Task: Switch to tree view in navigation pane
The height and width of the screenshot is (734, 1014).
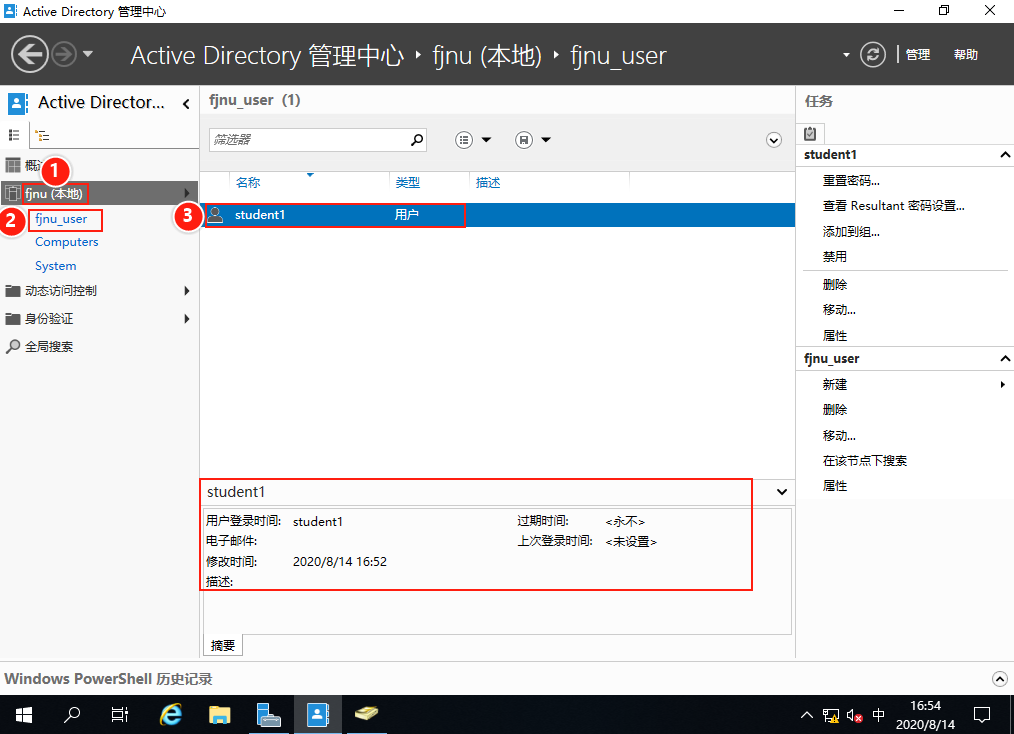Action: [x=42, y=135]
